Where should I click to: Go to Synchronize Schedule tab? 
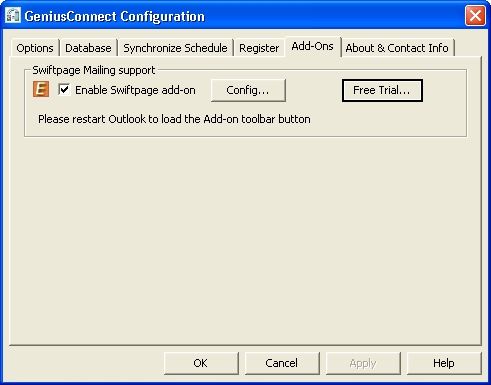point(175,48)
